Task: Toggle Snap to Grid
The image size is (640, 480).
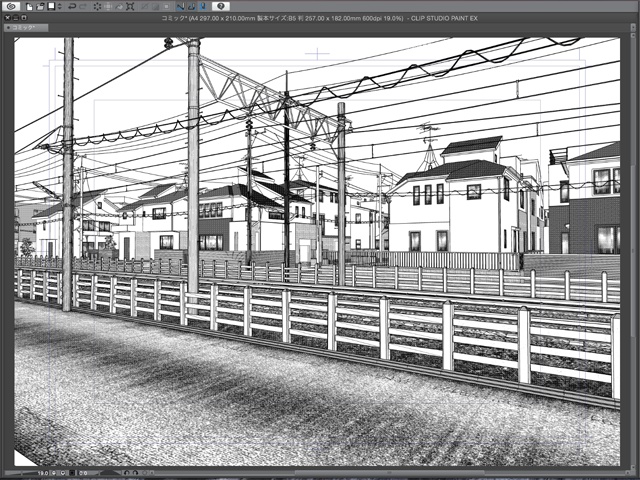Action: [x=203, y=6]
